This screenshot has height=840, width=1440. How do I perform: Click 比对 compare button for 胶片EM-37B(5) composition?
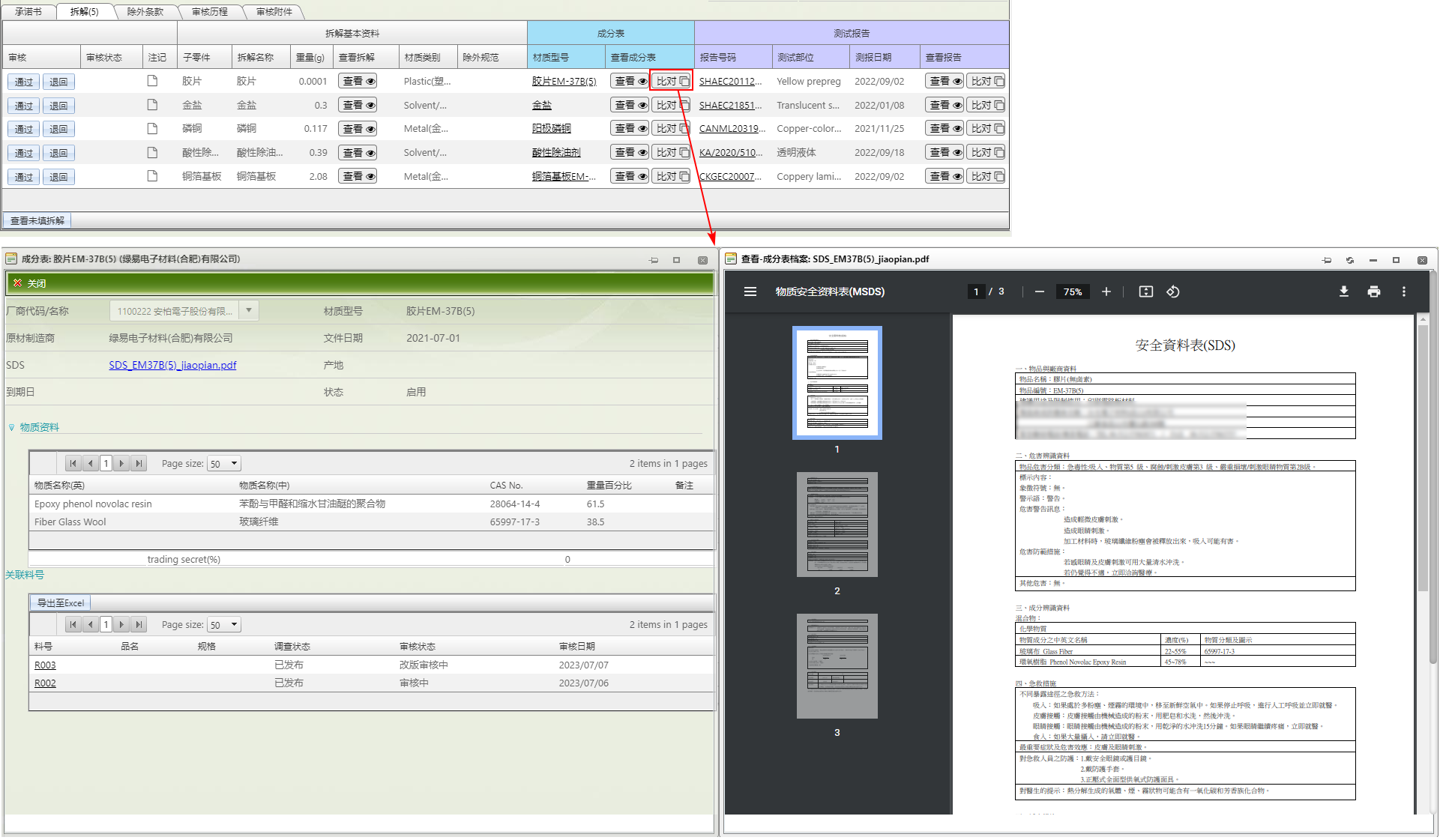(x=671, y=81)
